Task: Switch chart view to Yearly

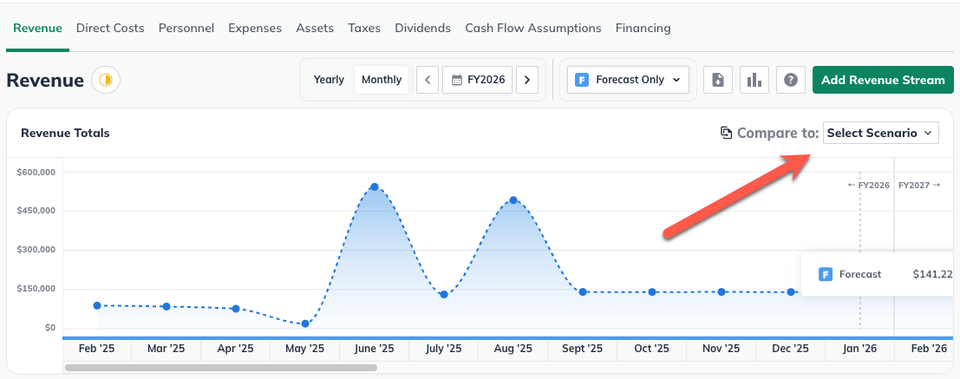Action: [x=329, y=80]
